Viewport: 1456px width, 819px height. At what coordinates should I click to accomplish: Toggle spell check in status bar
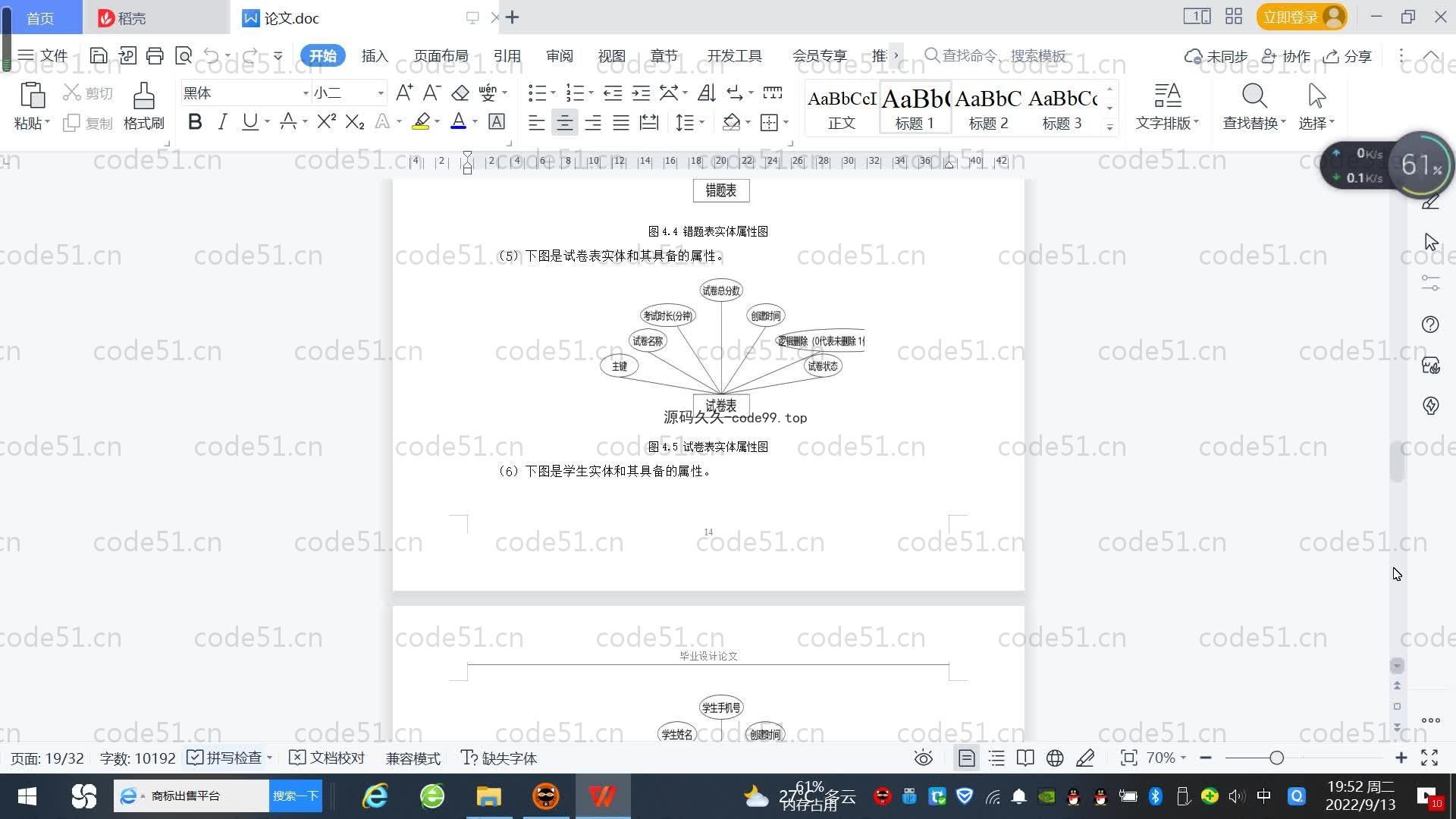(x=229, y=758)
